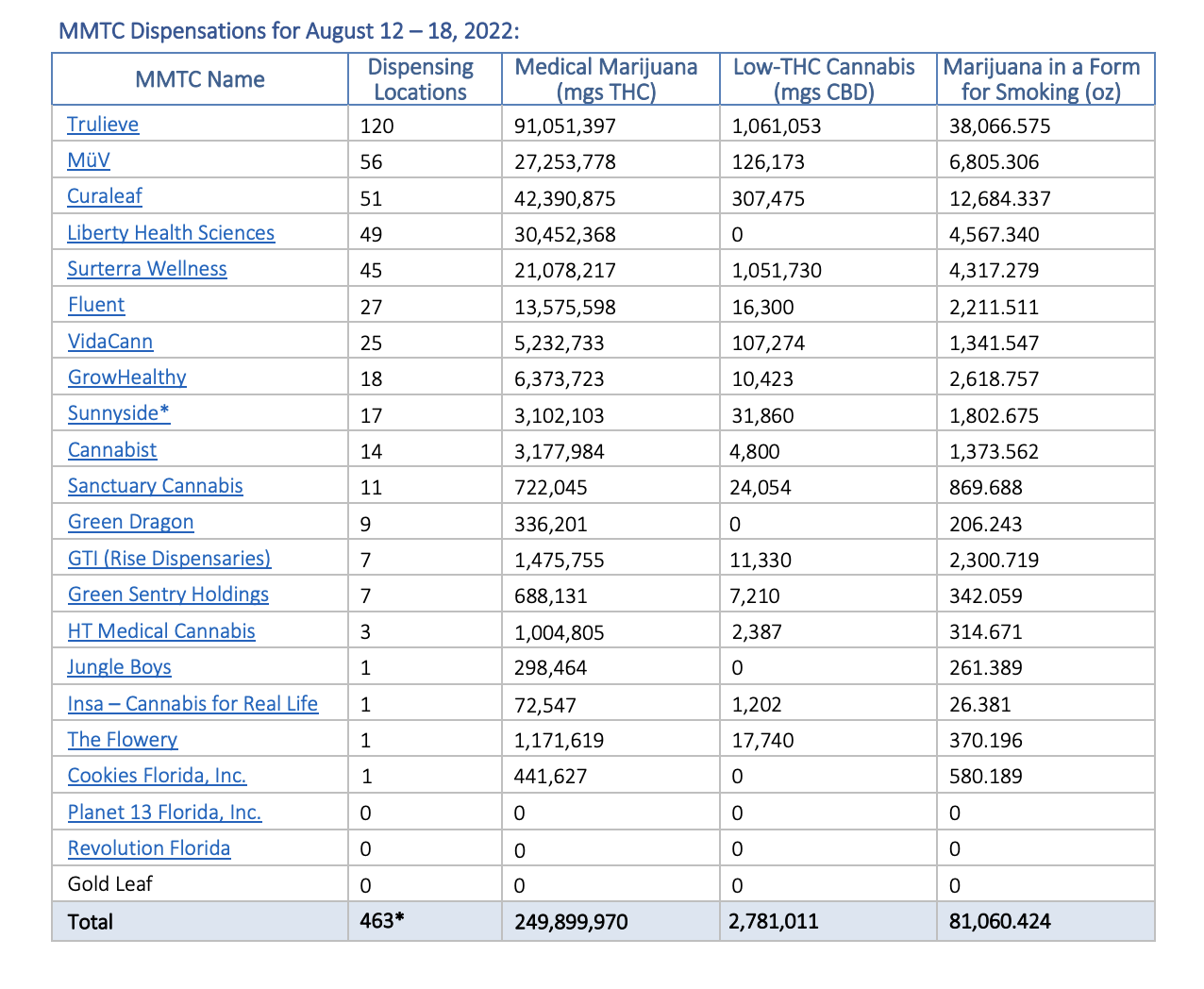This screenshot has height=989, width=1204.
Task: Select Curaleaf's THC value 42,390,875
Action: tap(565, 199)
